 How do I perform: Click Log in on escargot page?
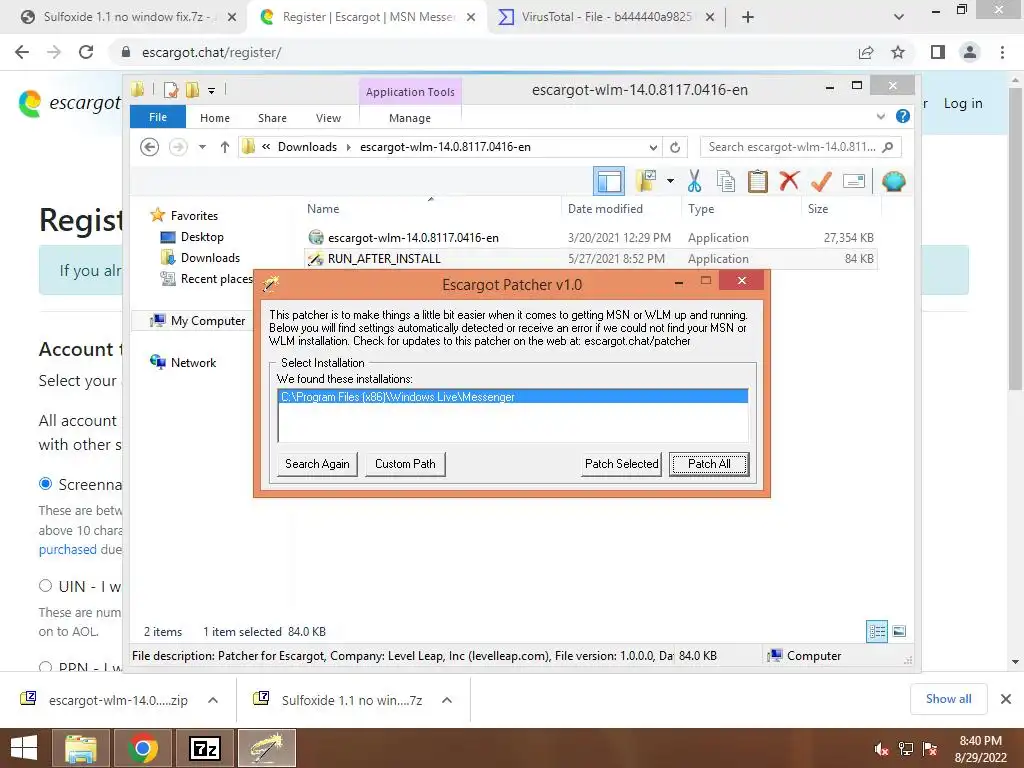(x=963, y=103)
